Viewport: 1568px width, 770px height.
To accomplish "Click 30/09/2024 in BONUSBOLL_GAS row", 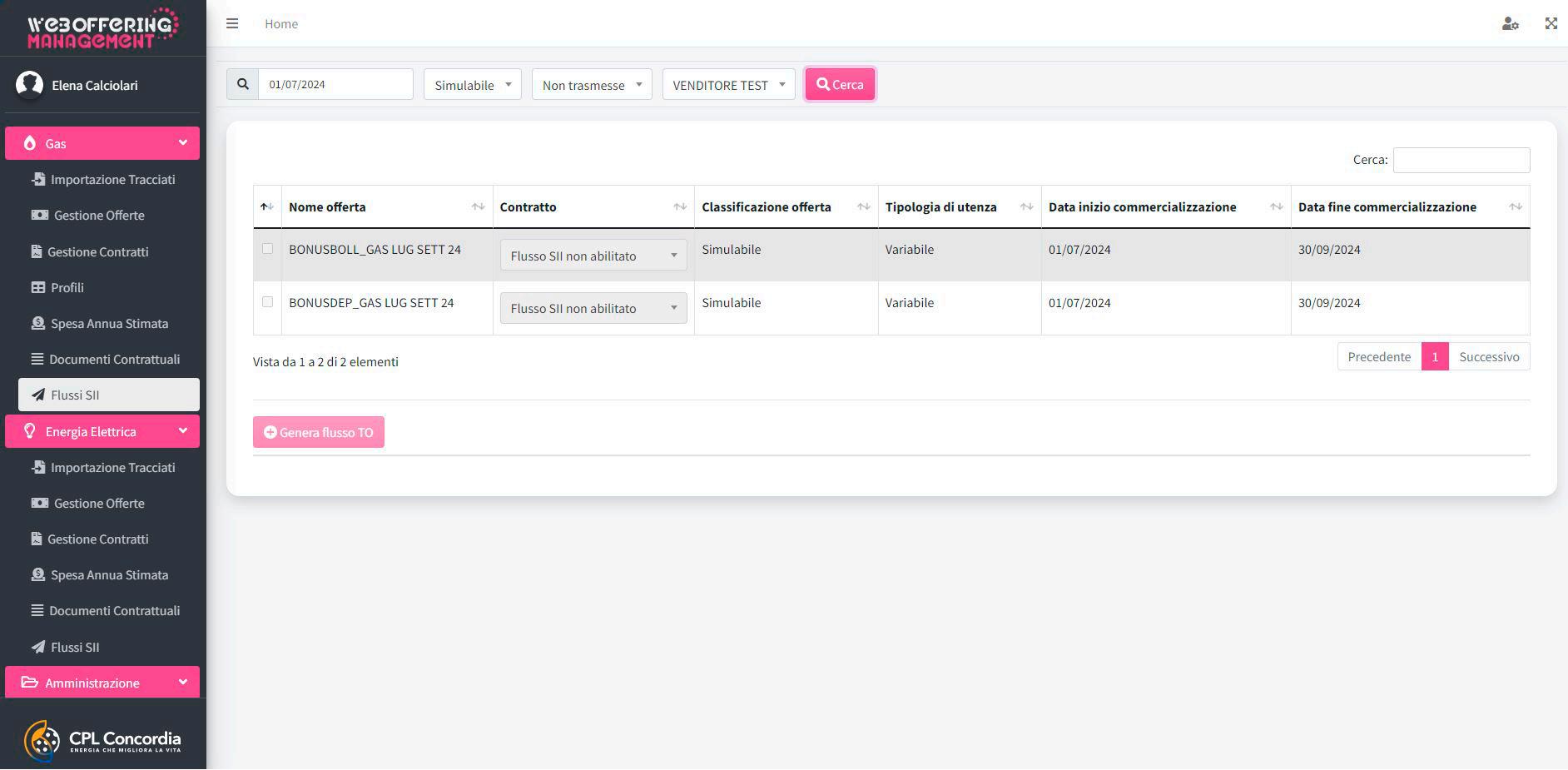I will point(1329,249).
